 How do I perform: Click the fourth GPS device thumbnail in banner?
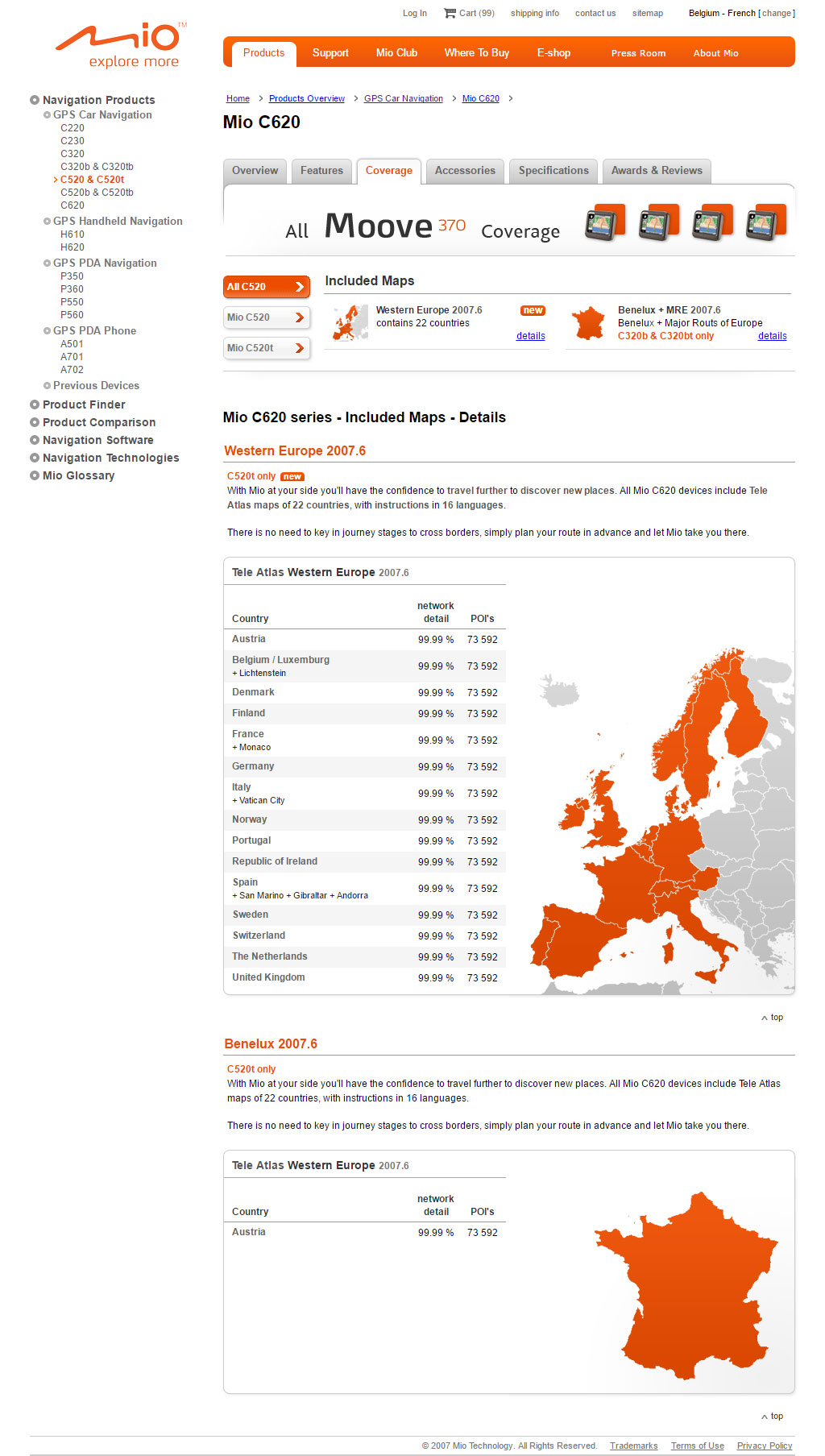pos(765,223)
